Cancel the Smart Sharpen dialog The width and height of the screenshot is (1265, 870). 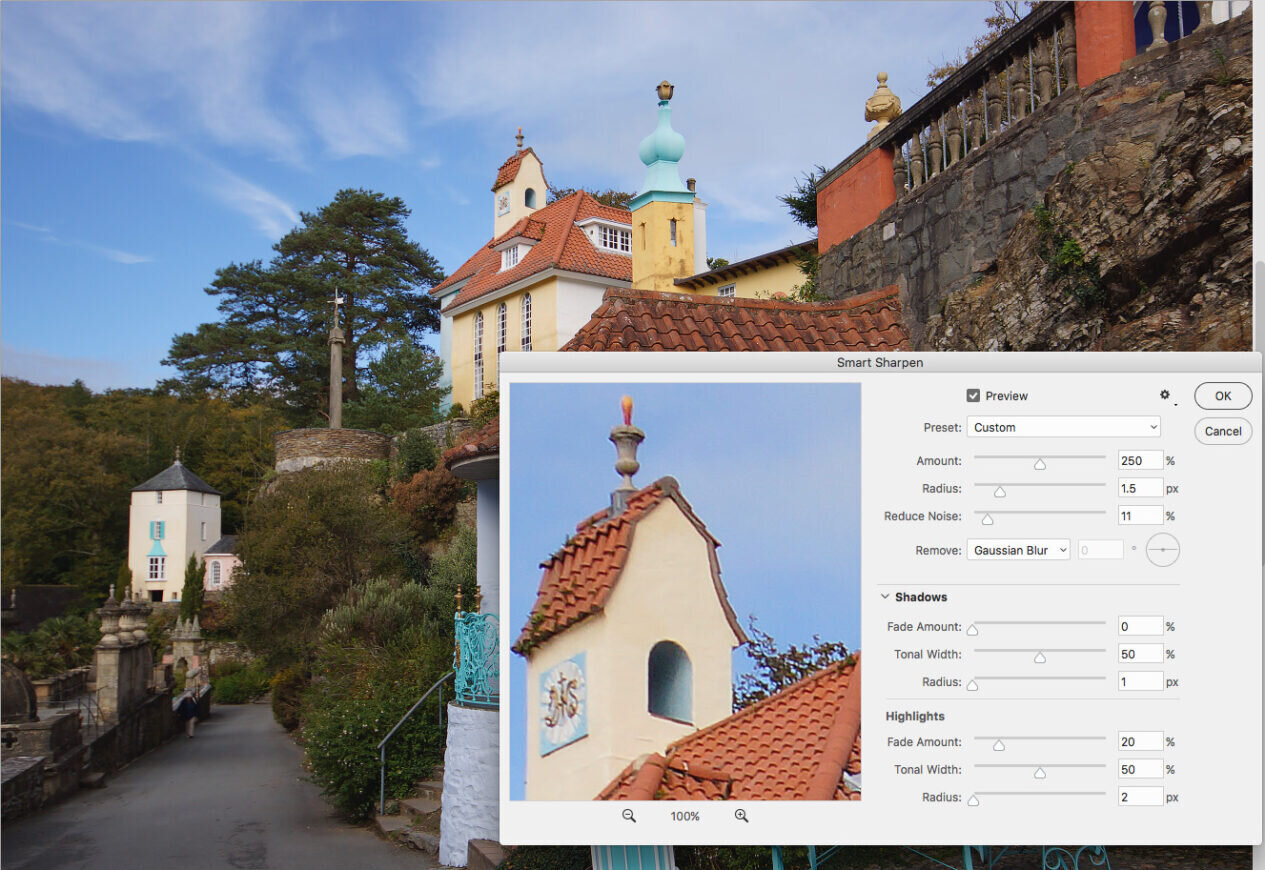[x=1222, y=431]
